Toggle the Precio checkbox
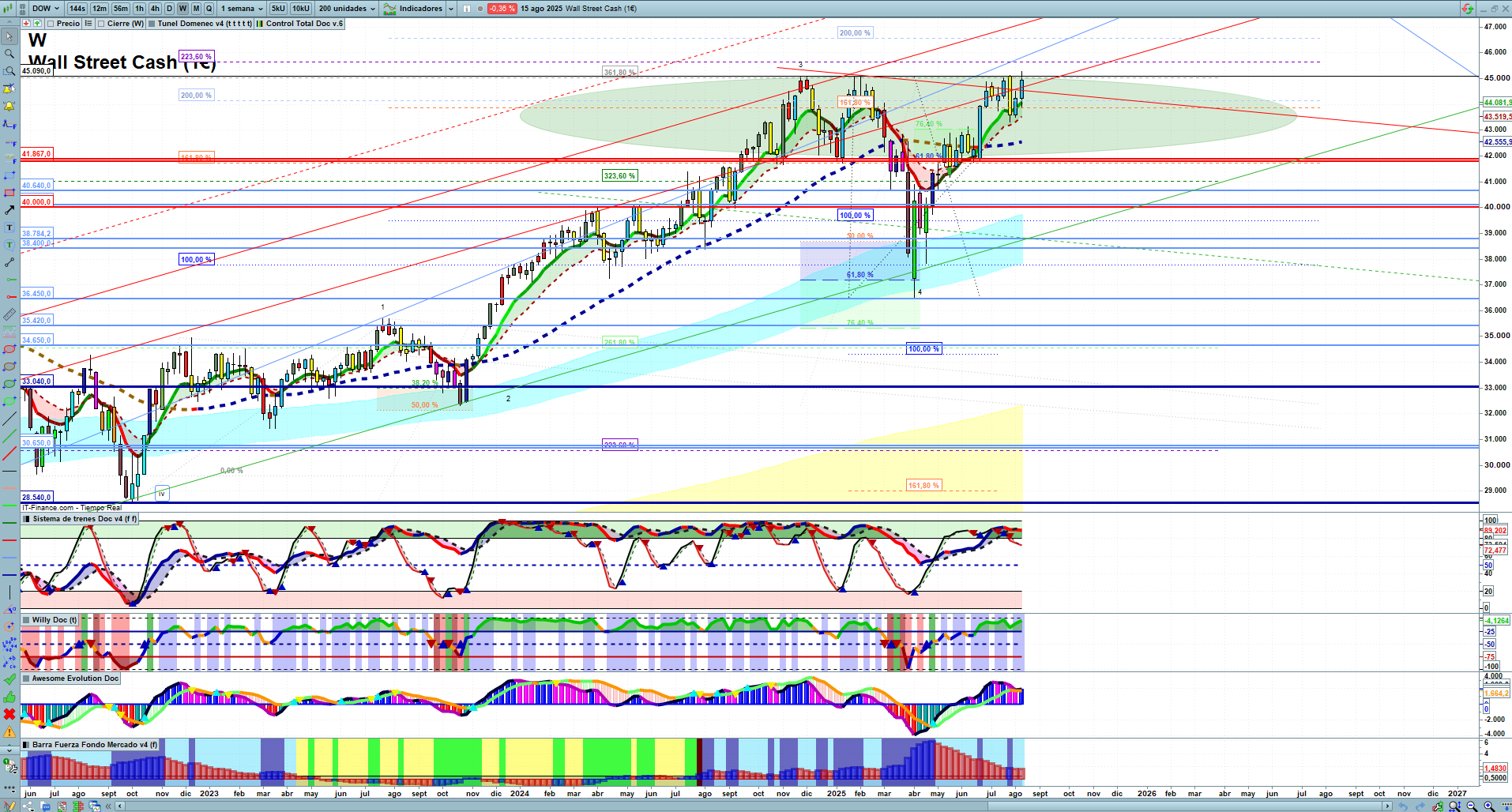The height and width of the screenshot is (812, 1512). click(x=51, y=24)
